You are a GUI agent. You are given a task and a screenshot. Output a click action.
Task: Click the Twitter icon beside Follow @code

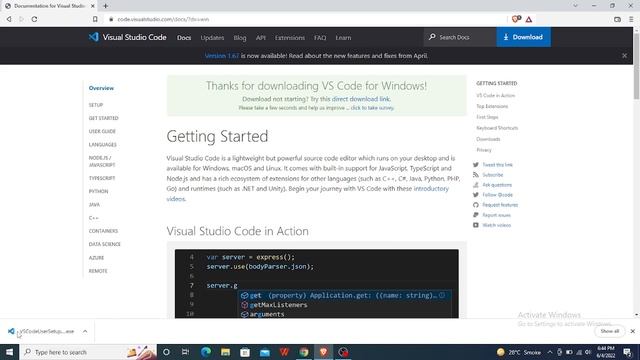click(x=476, y=195)
